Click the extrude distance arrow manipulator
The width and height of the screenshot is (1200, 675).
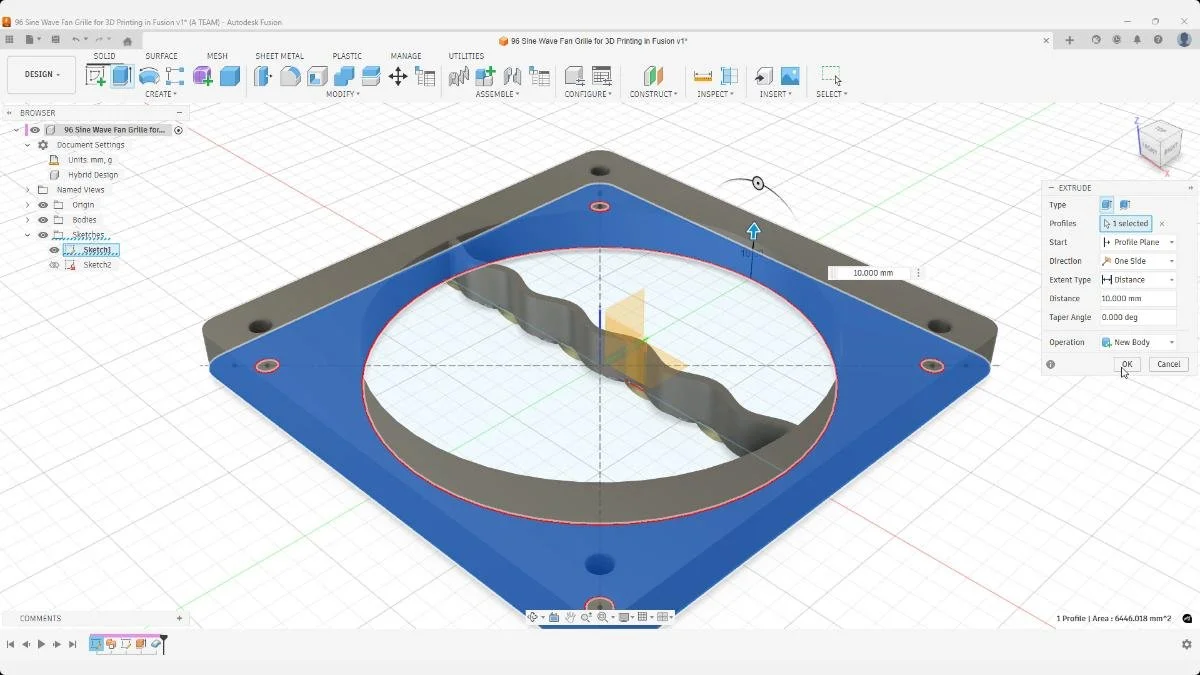pyautogui.click(x=753, y=231)
